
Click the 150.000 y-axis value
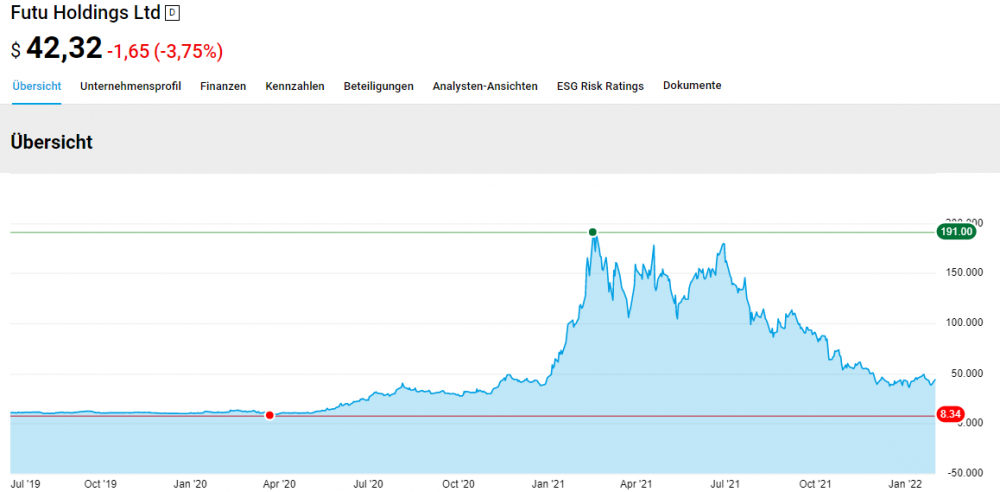coord(963,272)
